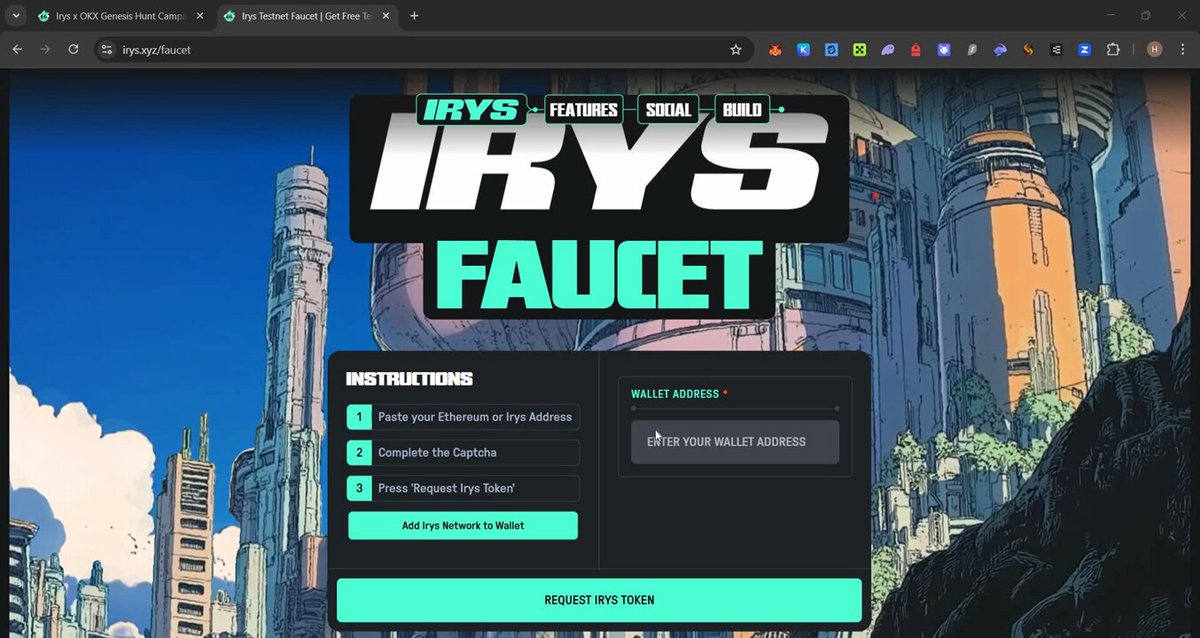
Task: Click the IRYS logo nav item
Action: click(x=471, y=110)
